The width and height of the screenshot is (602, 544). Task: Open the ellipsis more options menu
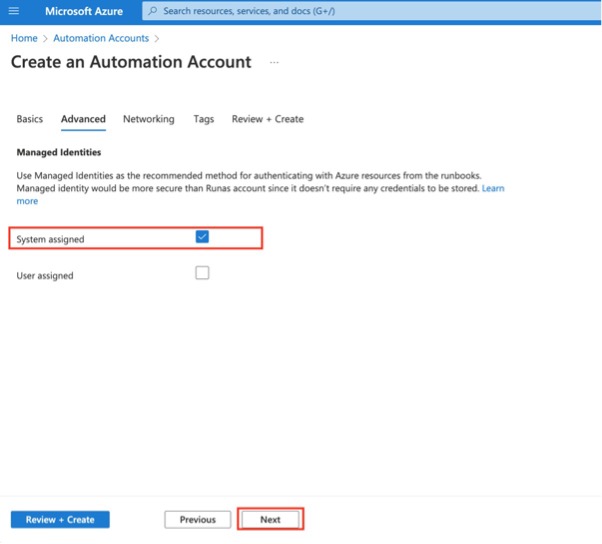pyautogui.click(x=274, y=62)
